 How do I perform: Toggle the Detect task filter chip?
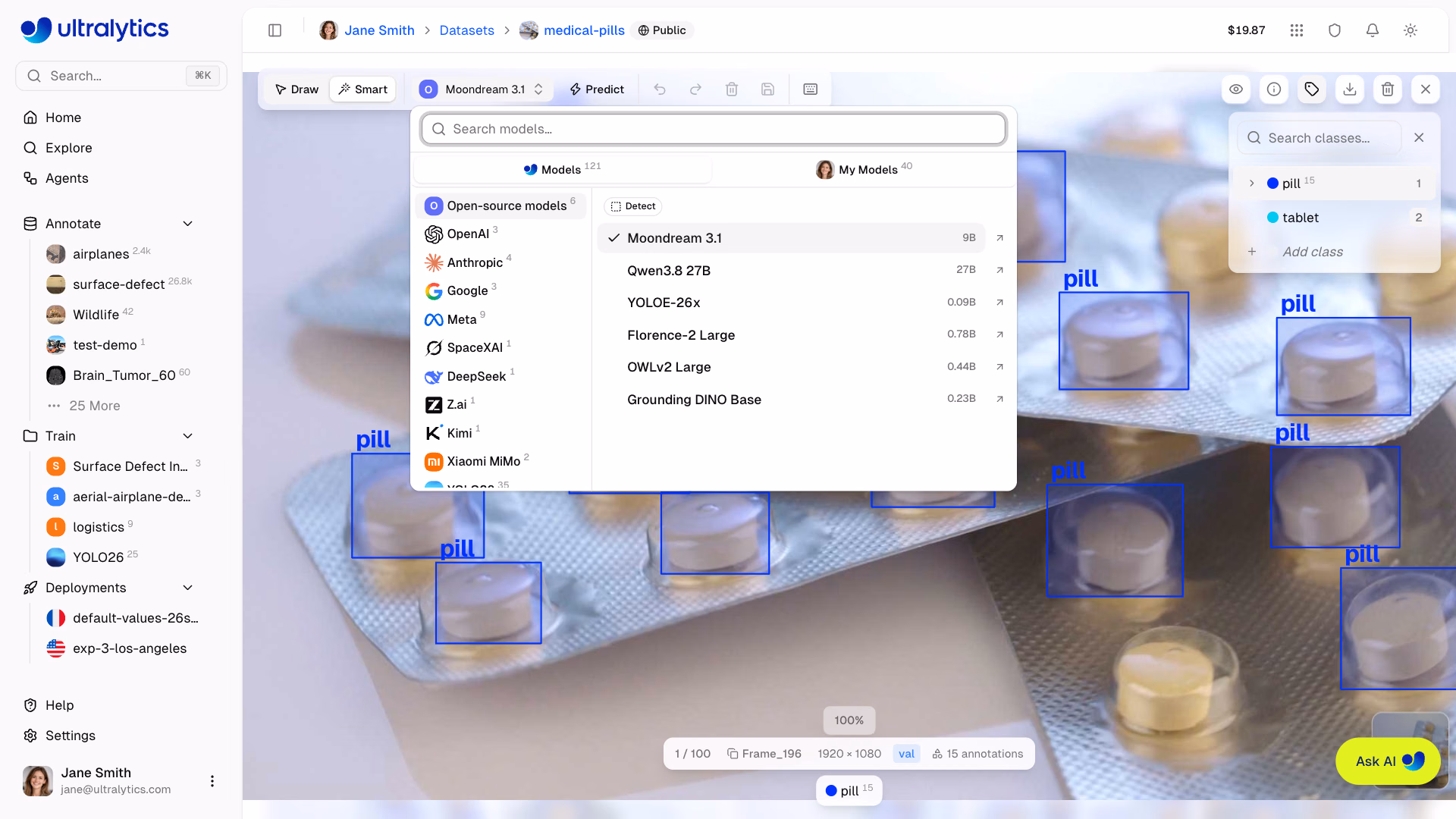[633, 206]
